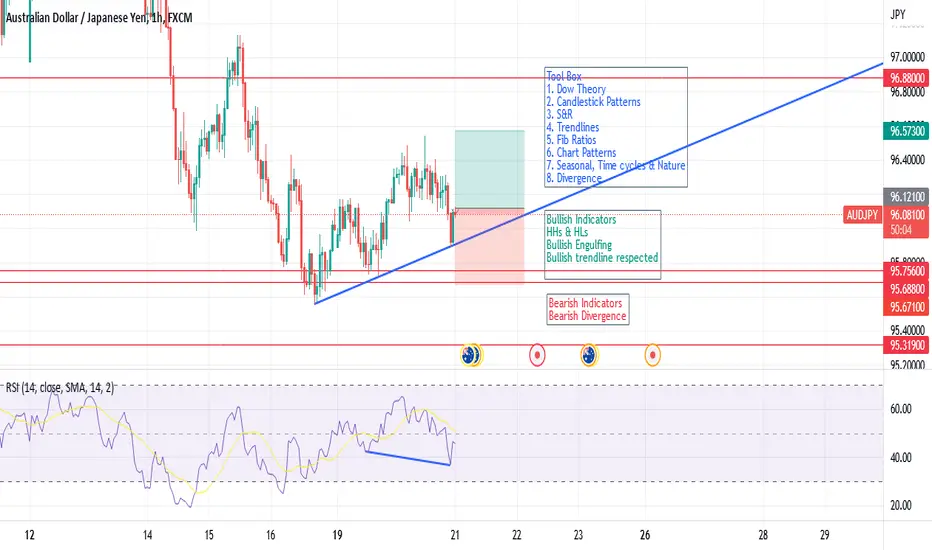The height and width of the screenshot is (550, 932).
Task: Click the 95.68800 red price label
Action: coord(906,290)
